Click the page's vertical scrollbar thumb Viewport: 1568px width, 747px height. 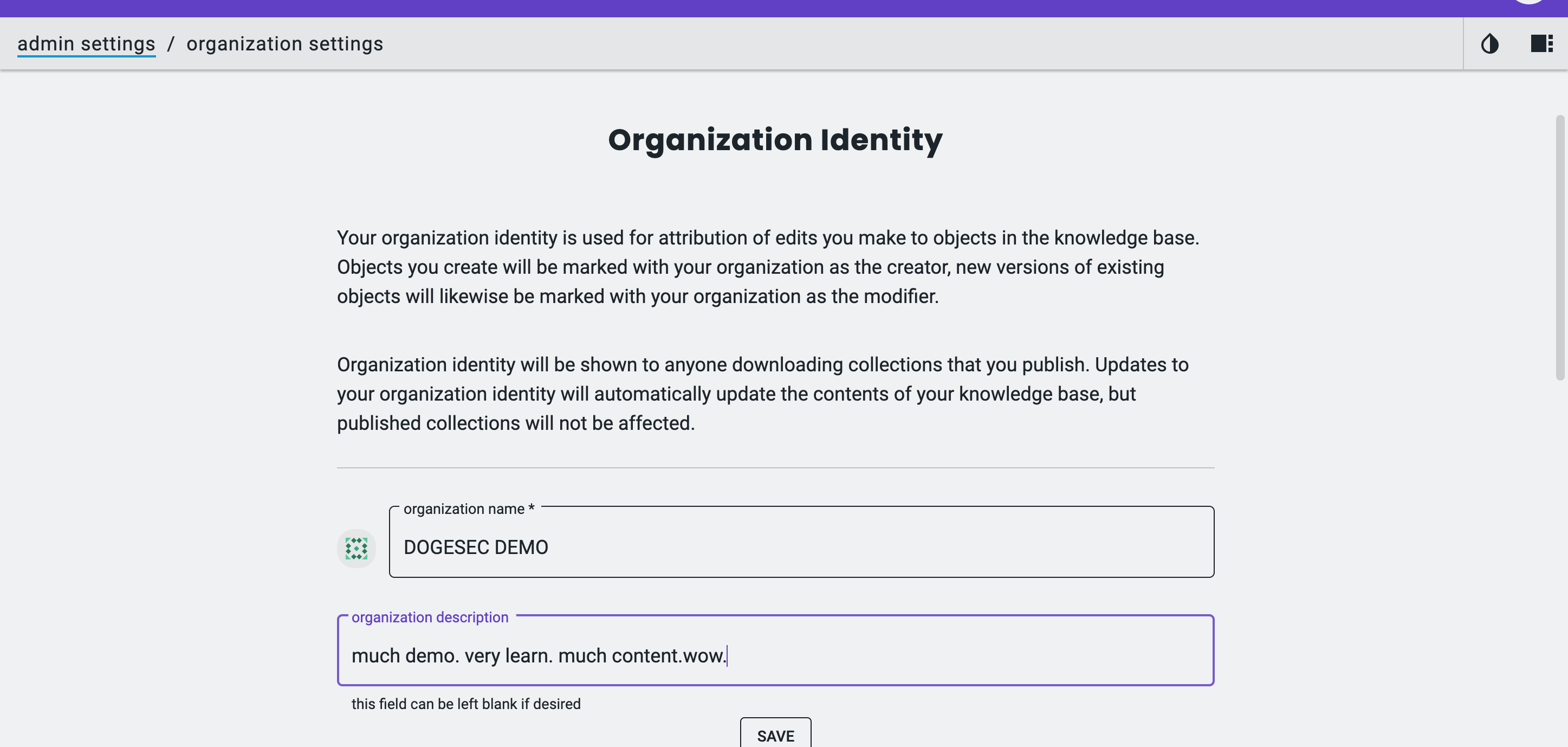click(x=1559, y=247)
